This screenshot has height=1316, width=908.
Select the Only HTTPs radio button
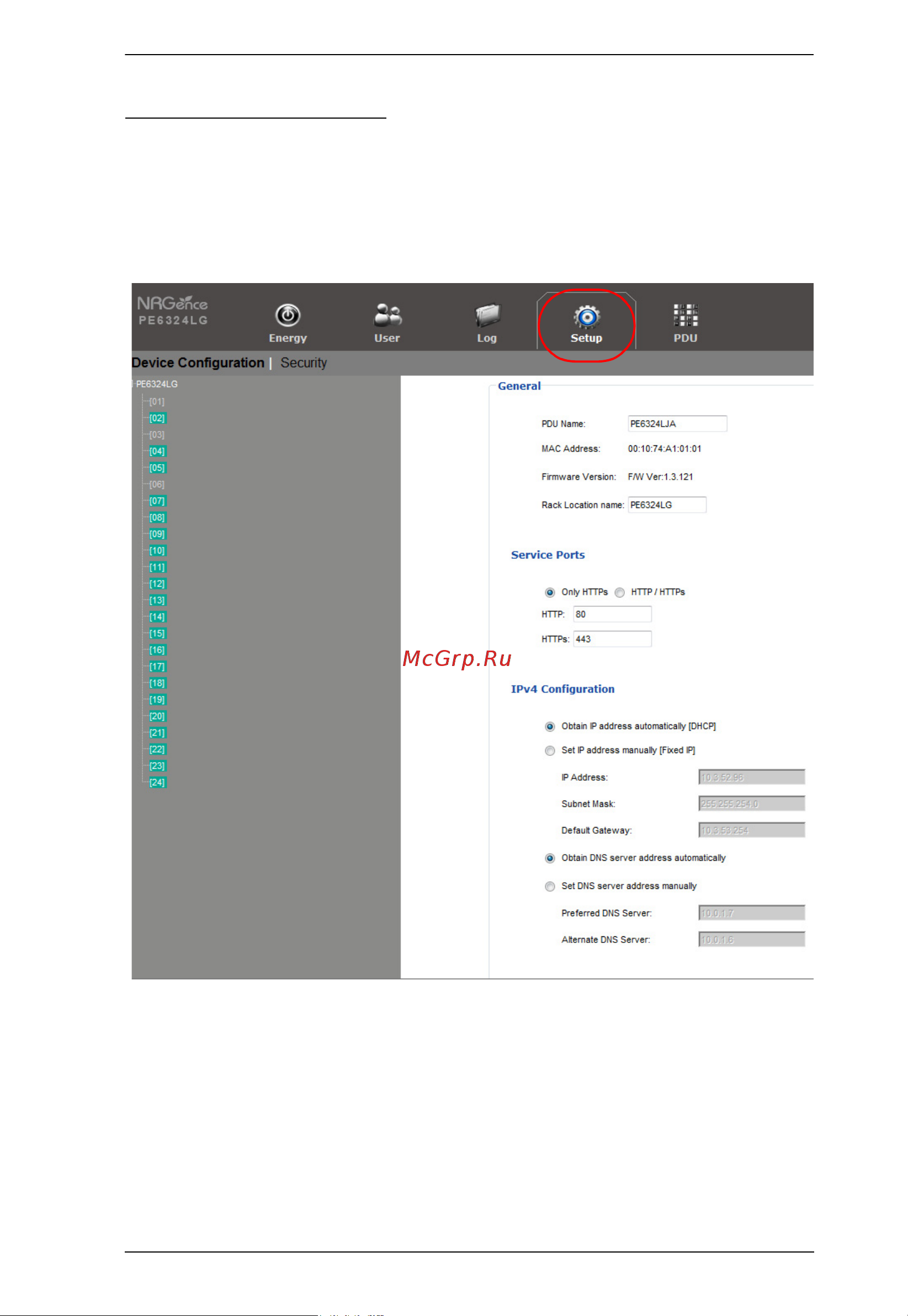point(550,593)
